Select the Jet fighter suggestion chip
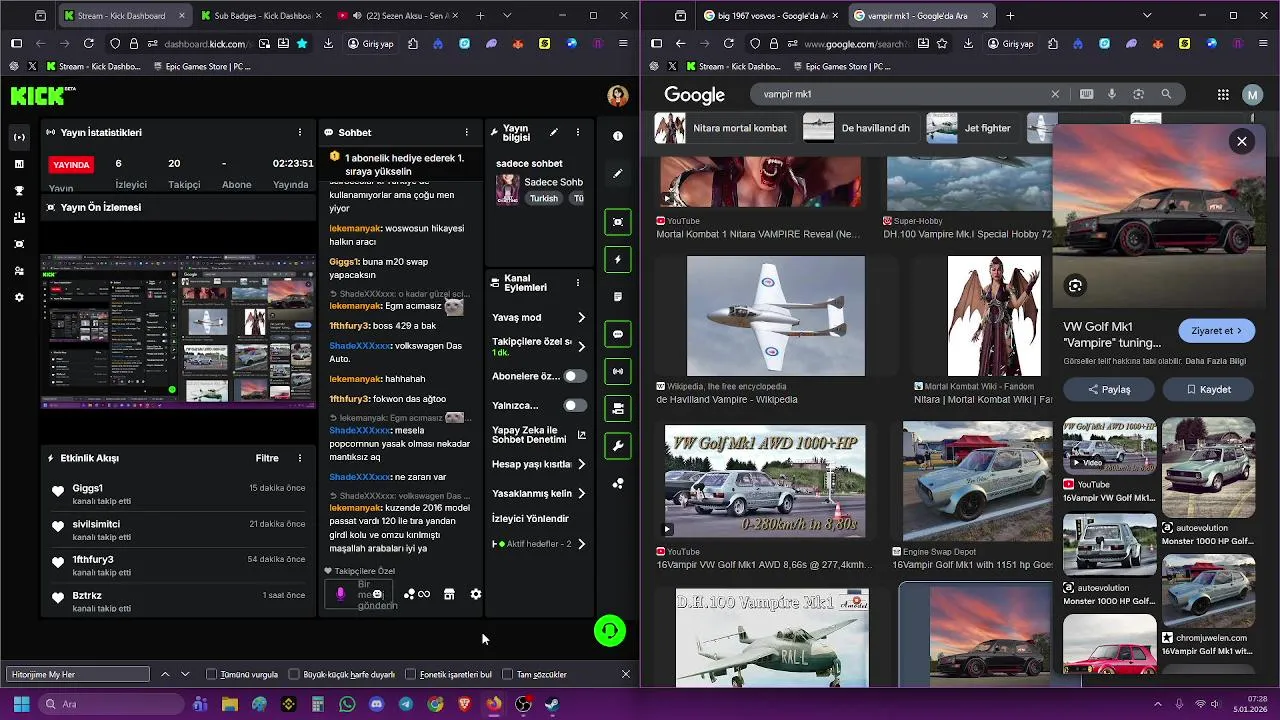This screenshot has width=1280, height=720. [970, 128]
